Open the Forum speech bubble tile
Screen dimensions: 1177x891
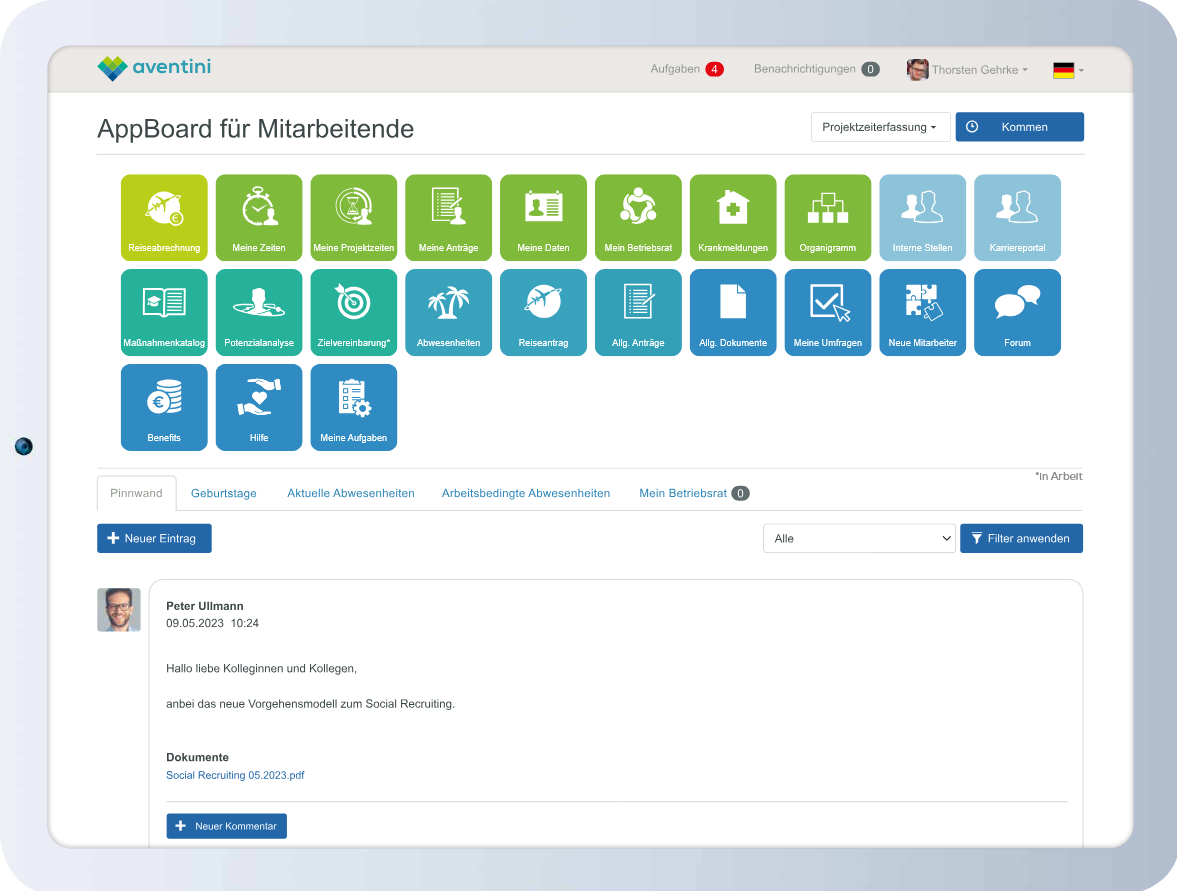click(x=1017, y=312)
